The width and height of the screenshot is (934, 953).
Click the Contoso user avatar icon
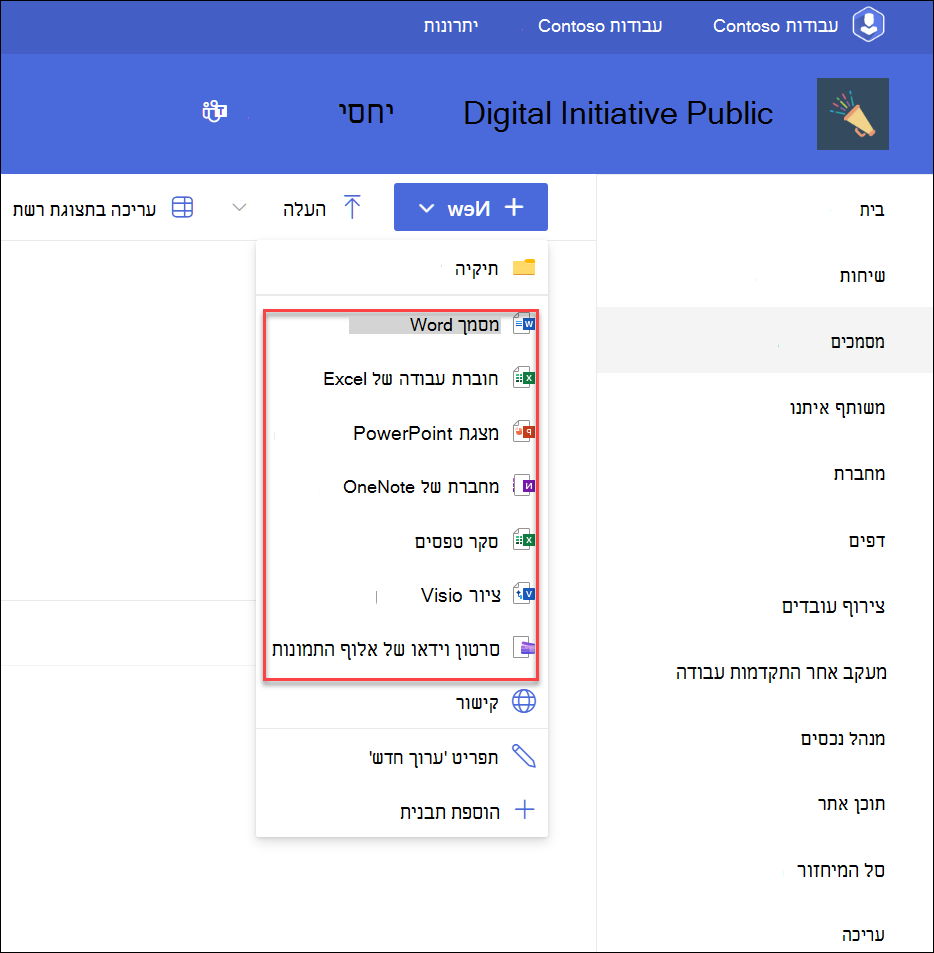[868, 25]
